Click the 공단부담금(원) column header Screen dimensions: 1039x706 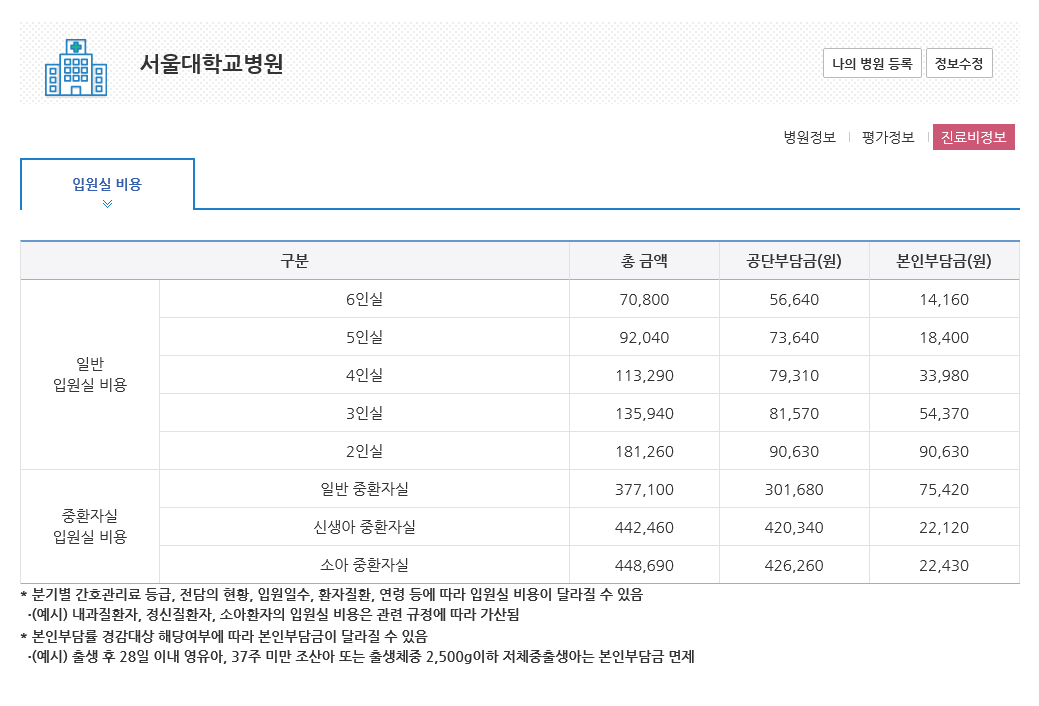[794, 262]
